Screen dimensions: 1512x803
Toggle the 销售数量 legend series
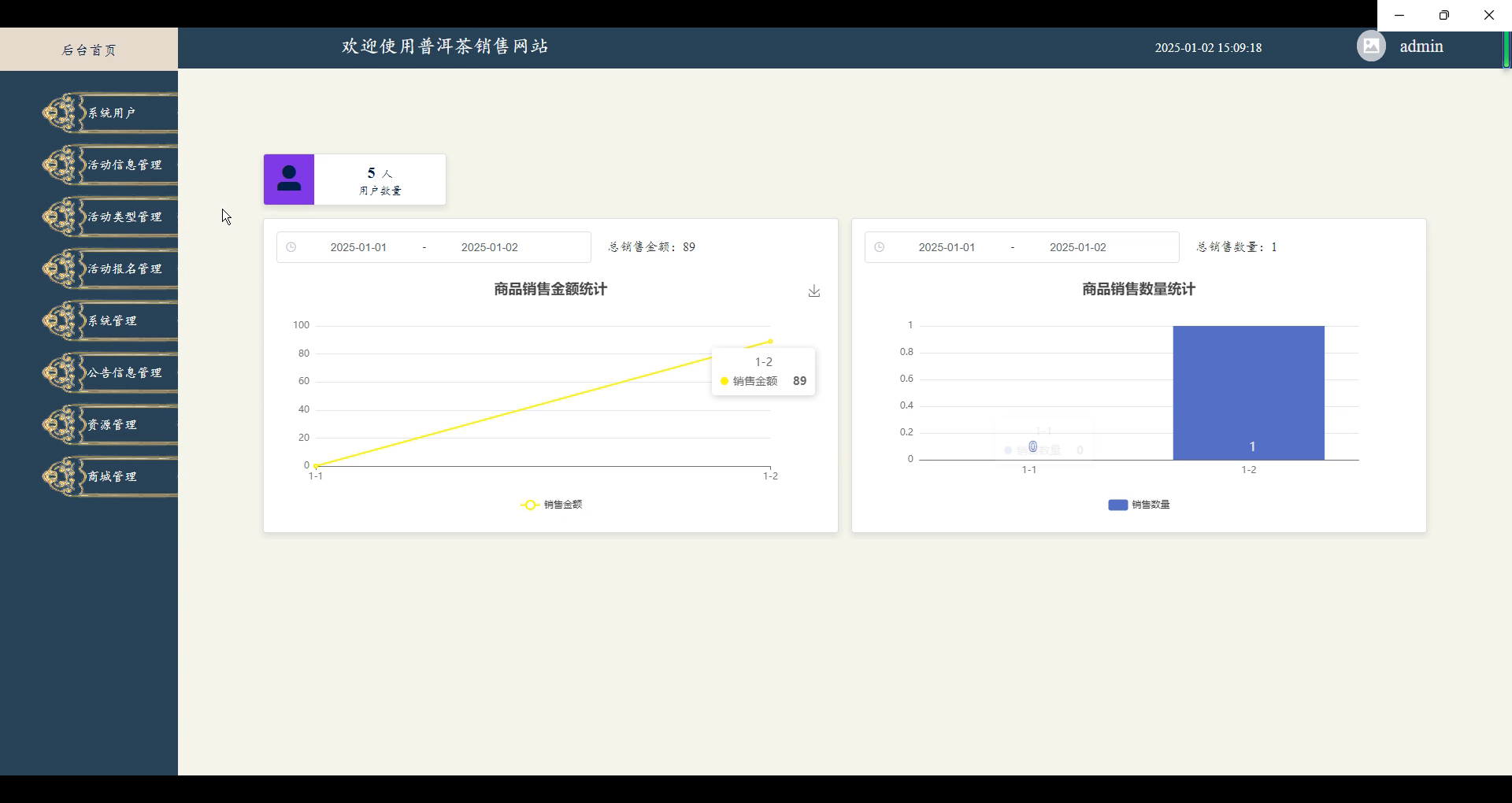tap(1139, 505)
